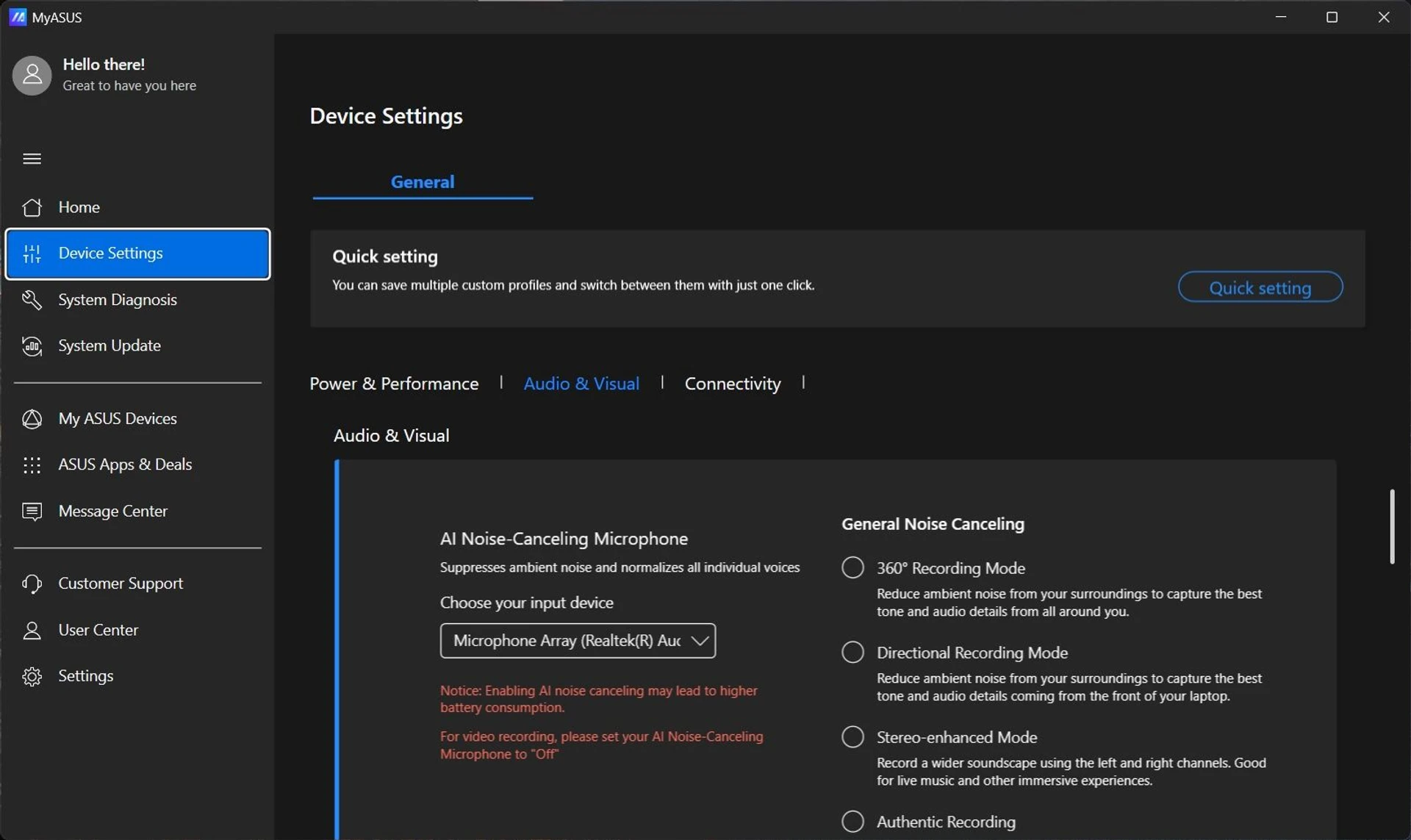Select Directional Recording Mode radio button
The image size is (1411, 840).
click(x=852, y=652)
